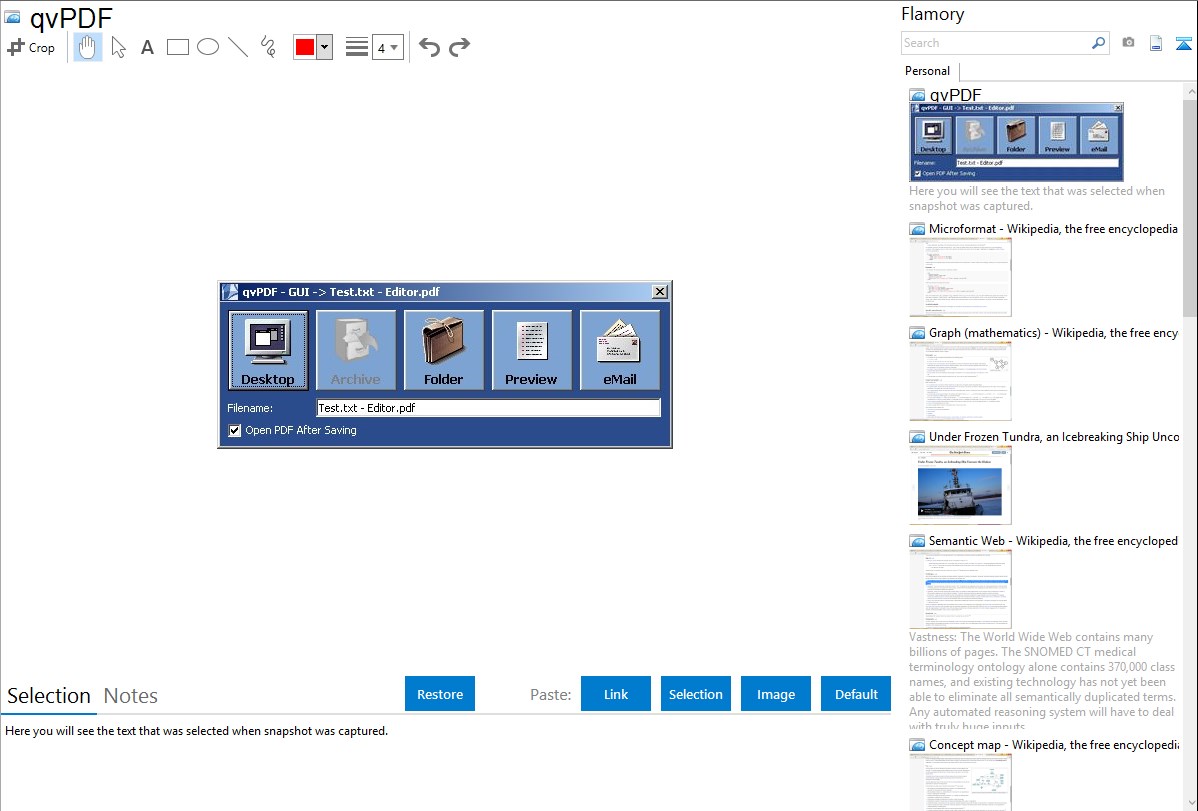Paste as Link button
The image size is (1198, 811).
pos(616,694)
